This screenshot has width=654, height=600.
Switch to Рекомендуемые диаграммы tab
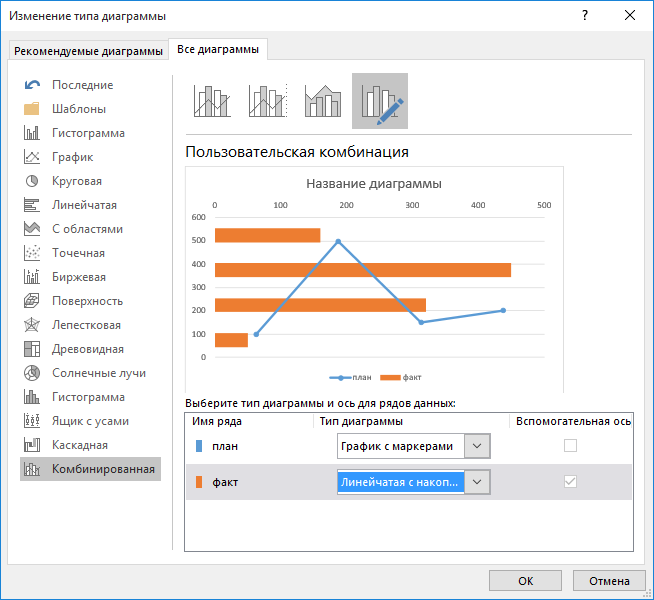pos(88,51)
